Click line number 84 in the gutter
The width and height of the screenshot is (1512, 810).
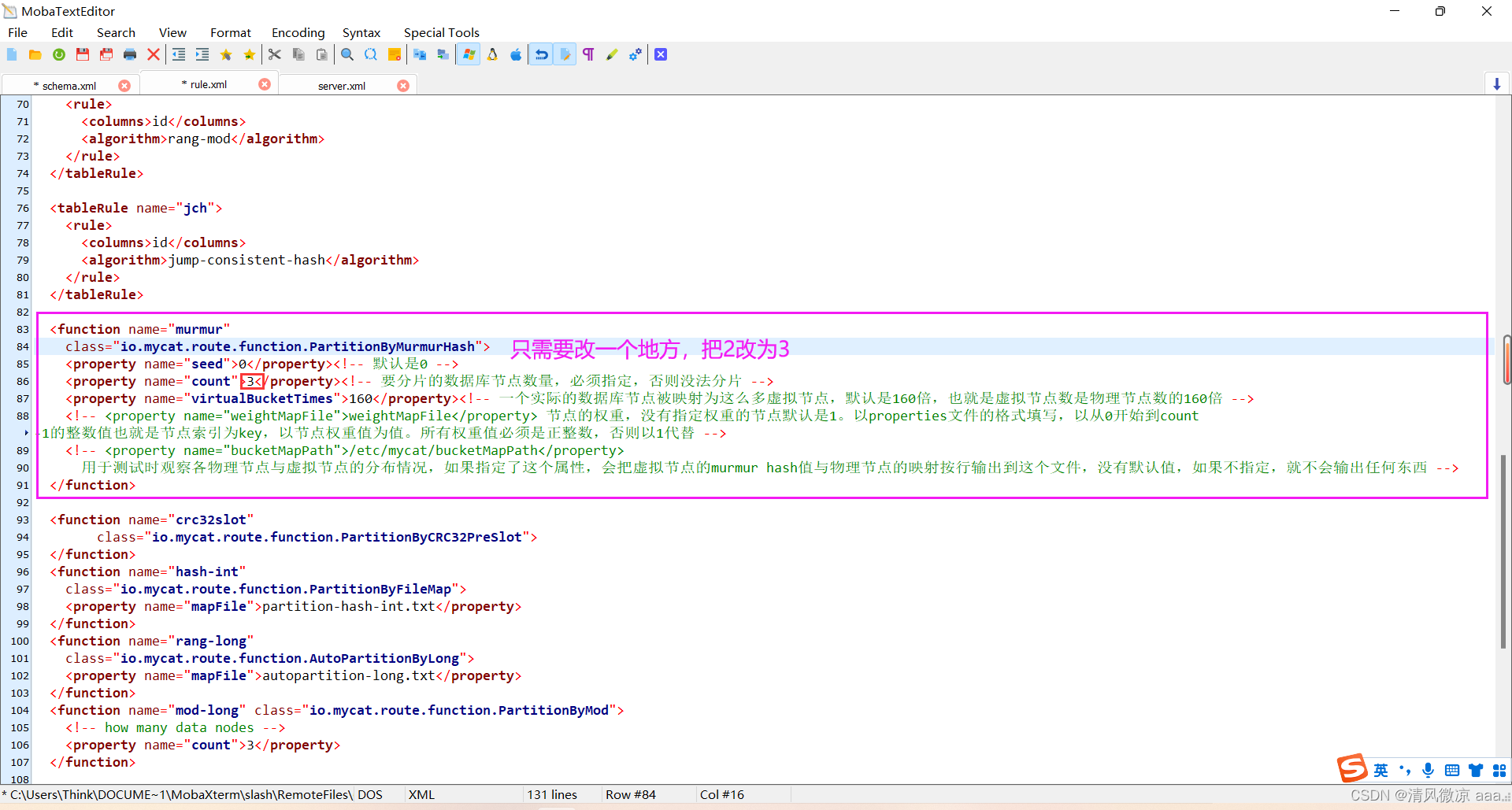pos(23,346)
